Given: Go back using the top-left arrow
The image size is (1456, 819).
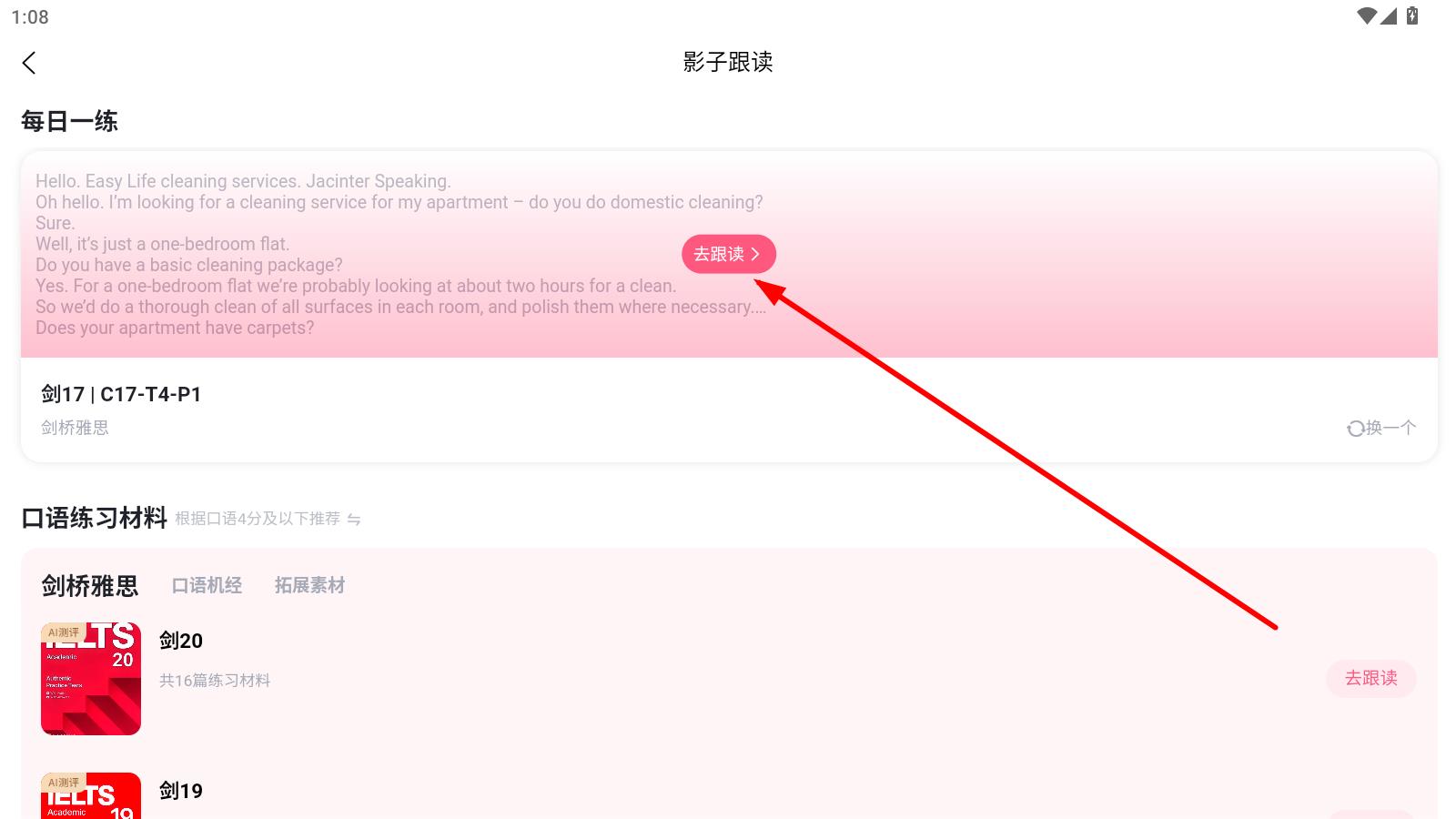Looking at the screenshot, I should click(x=29, y=63).
